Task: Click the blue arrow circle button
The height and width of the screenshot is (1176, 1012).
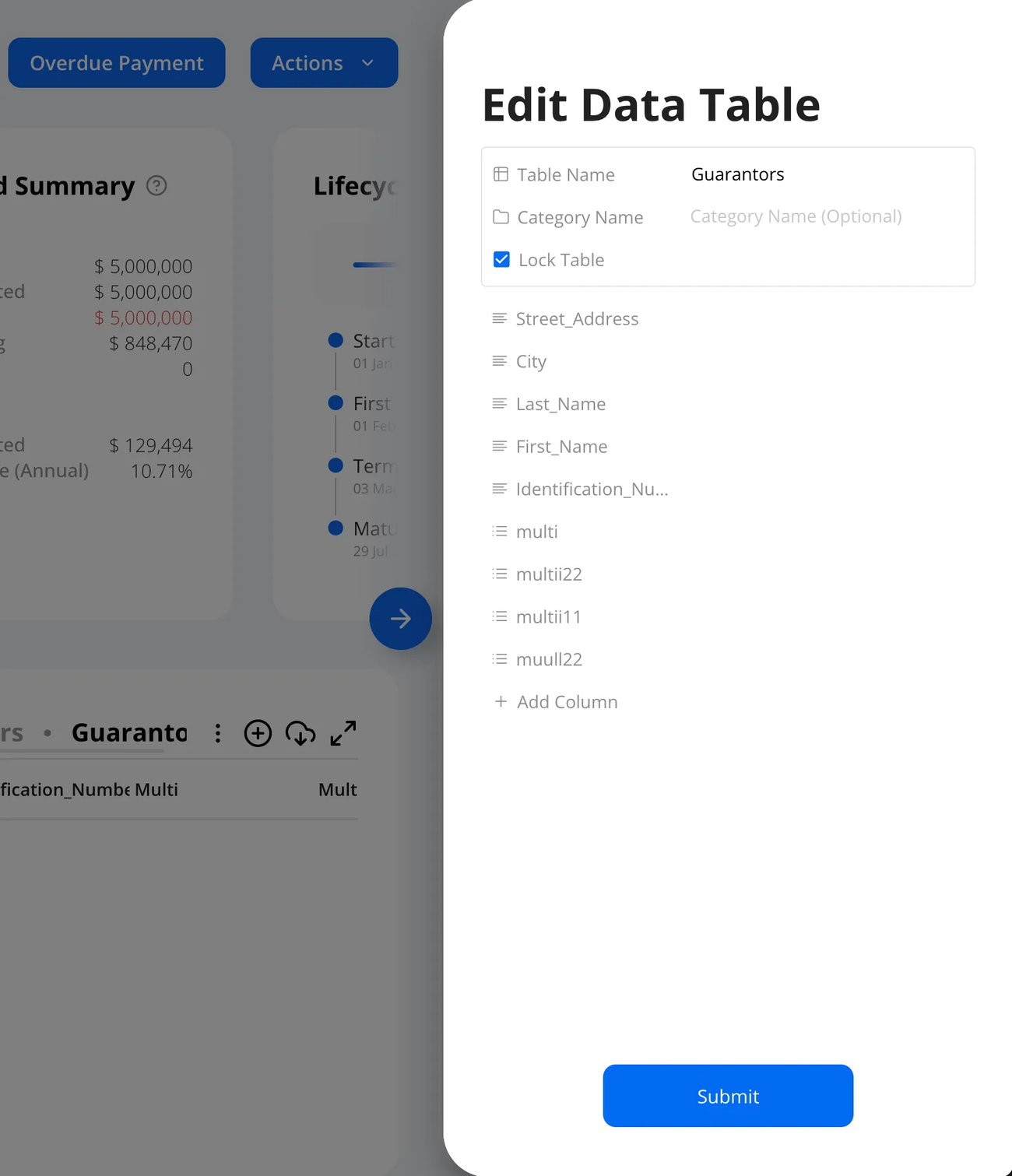Action: click(x=401, y=619)
